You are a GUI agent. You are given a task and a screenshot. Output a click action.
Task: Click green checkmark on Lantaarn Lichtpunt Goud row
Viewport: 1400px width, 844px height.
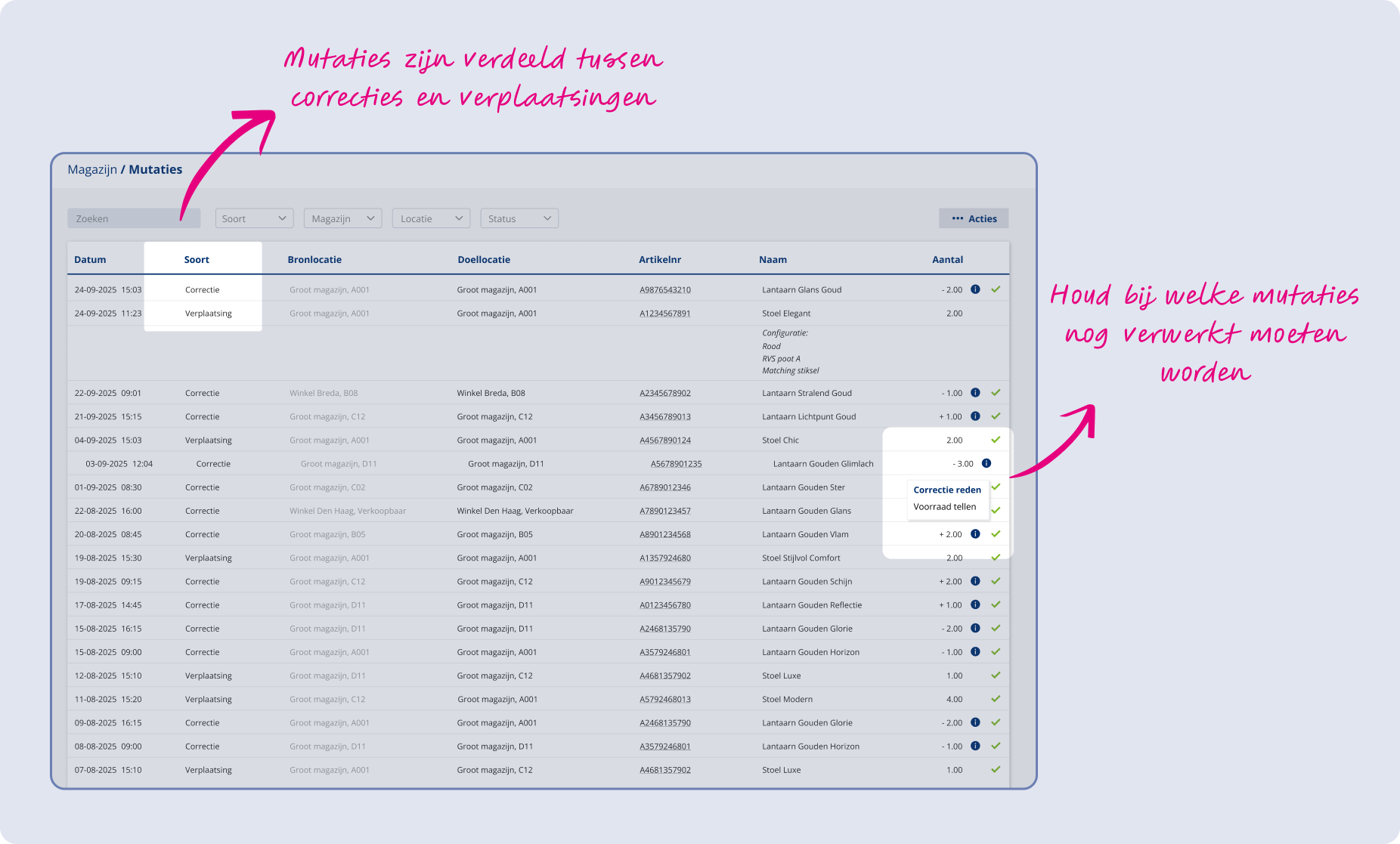tap(996, 416)
